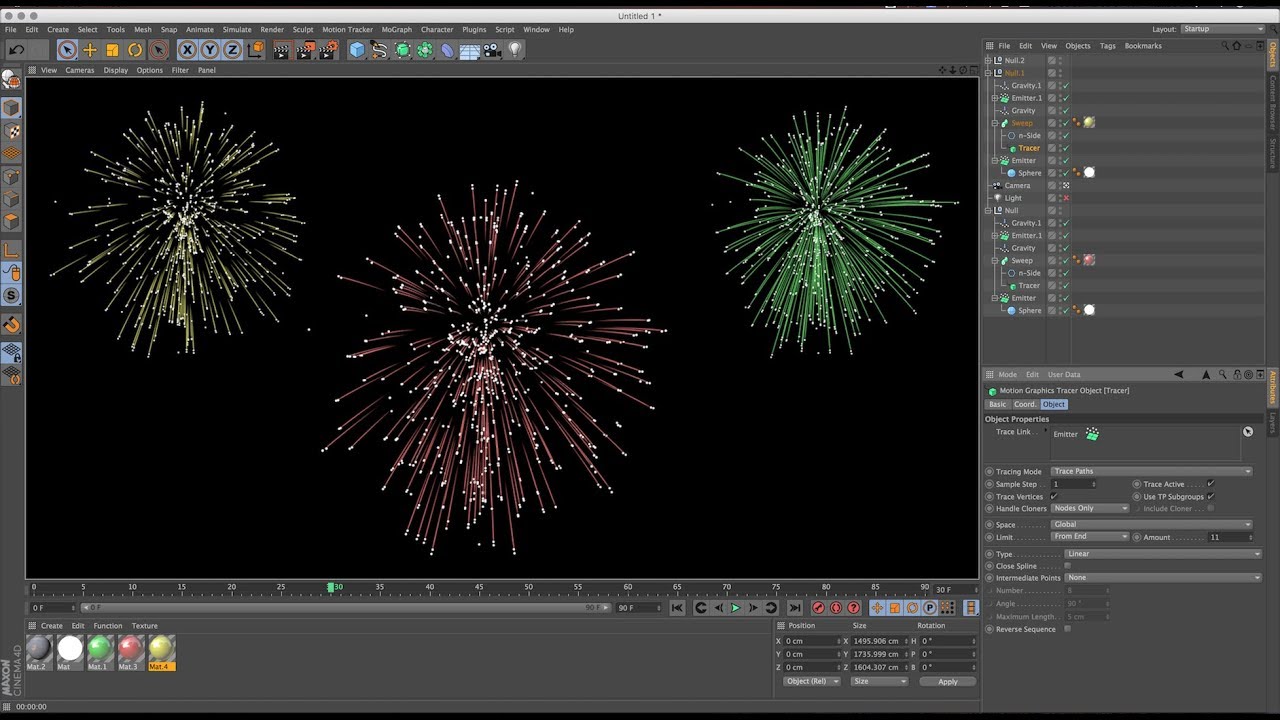Open the Render menu
The height and width of the screenshot is (720, 1280).
[272, 30]
